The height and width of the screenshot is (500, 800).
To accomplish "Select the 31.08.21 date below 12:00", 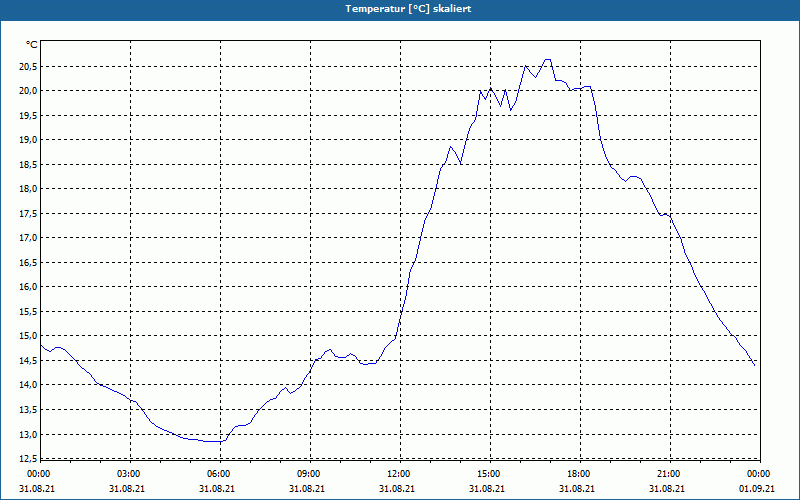I will 397,489.
